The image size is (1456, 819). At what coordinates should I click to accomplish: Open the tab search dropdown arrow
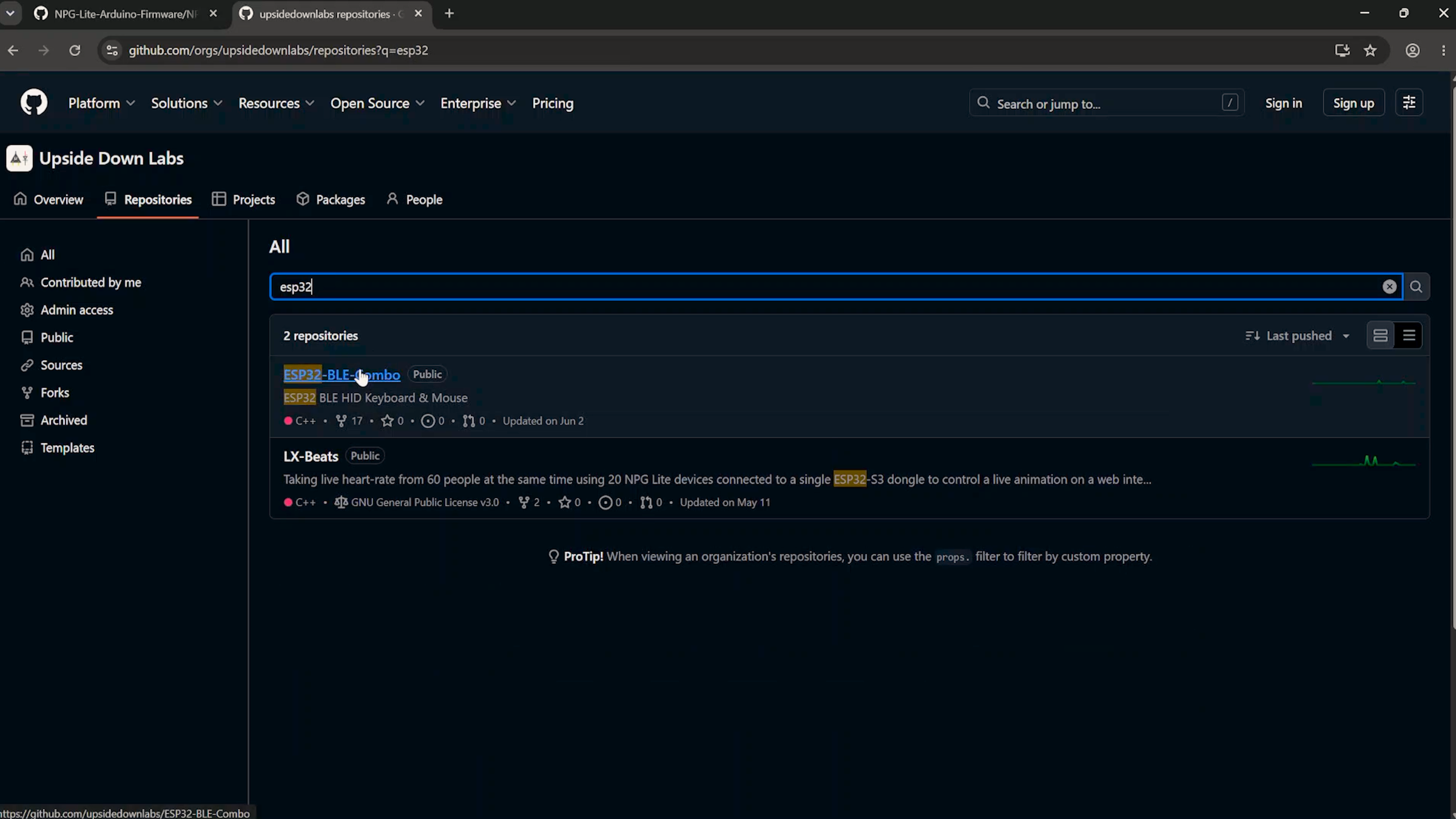[10, 13]
